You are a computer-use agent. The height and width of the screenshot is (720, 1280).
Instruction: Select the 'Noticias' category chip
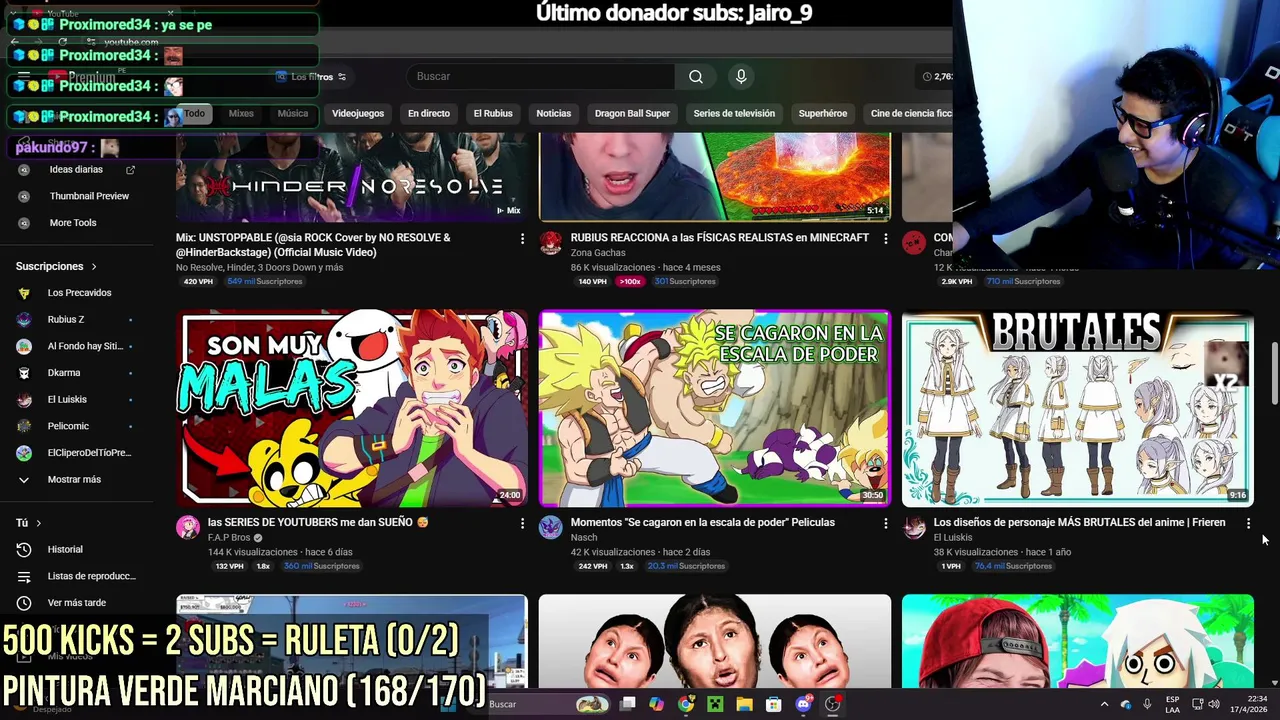(554, 114)
